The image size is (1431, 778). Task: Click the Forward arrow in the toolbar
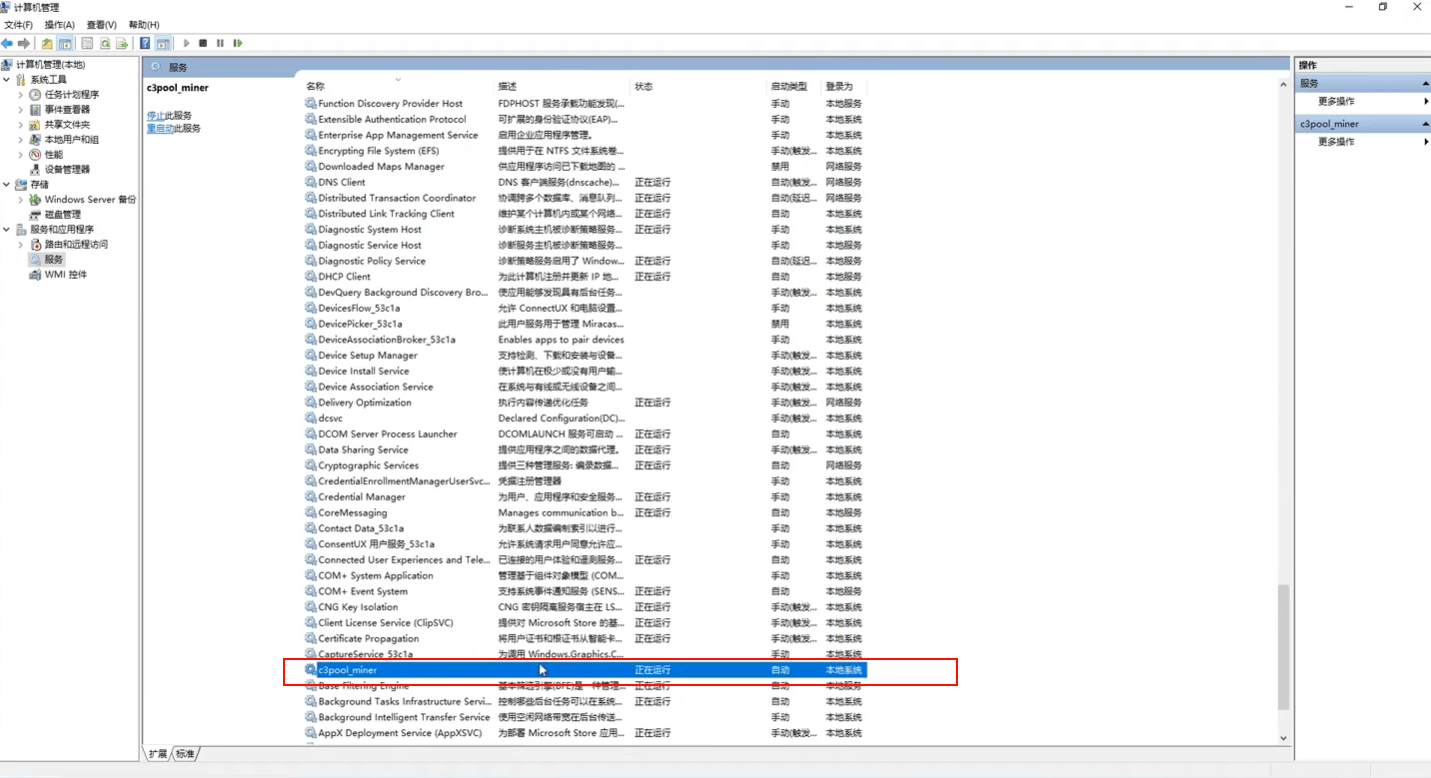[24, 43]
